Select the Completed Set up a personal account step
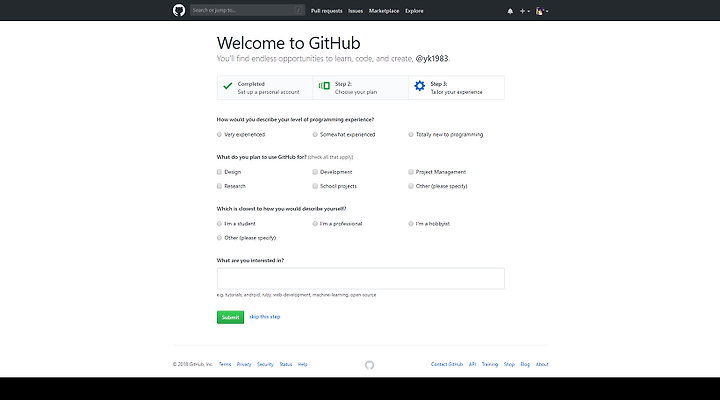Viewport: 720px width, 400px height. click(x=265, y=88)
